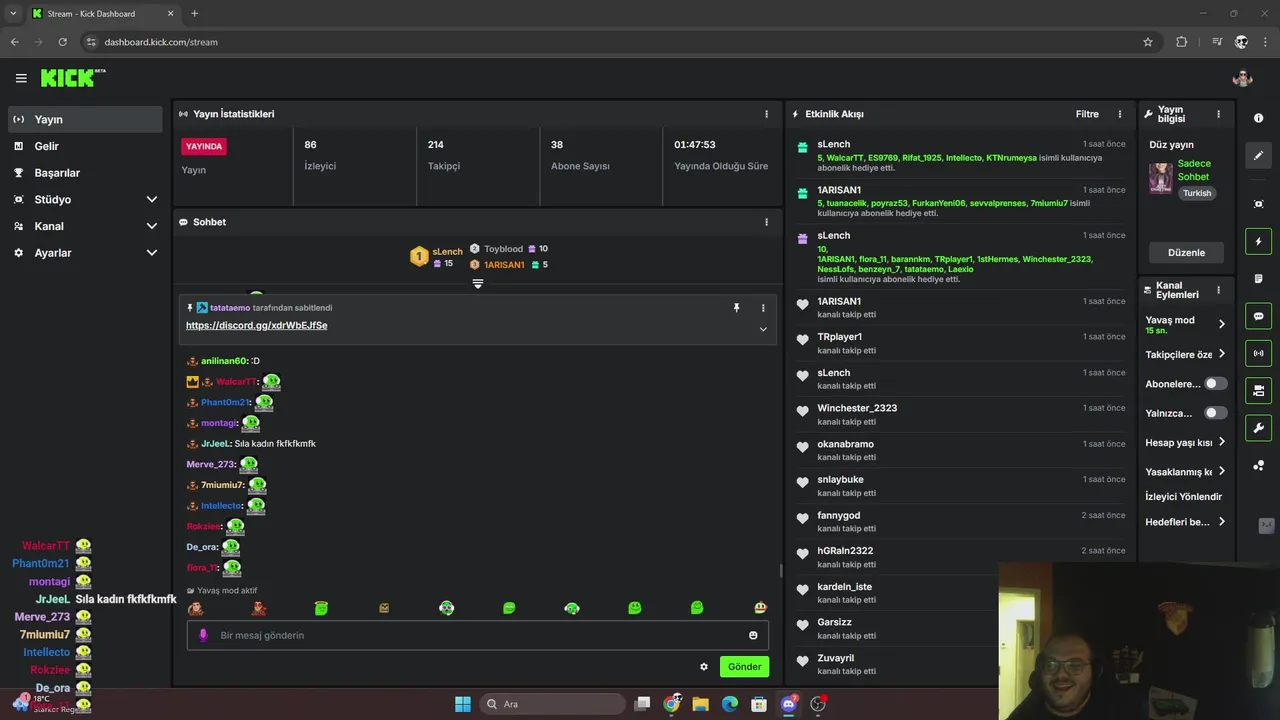Click the Kick logo
This screenshot has width=1280, height=720.
[x=72, y=78]
